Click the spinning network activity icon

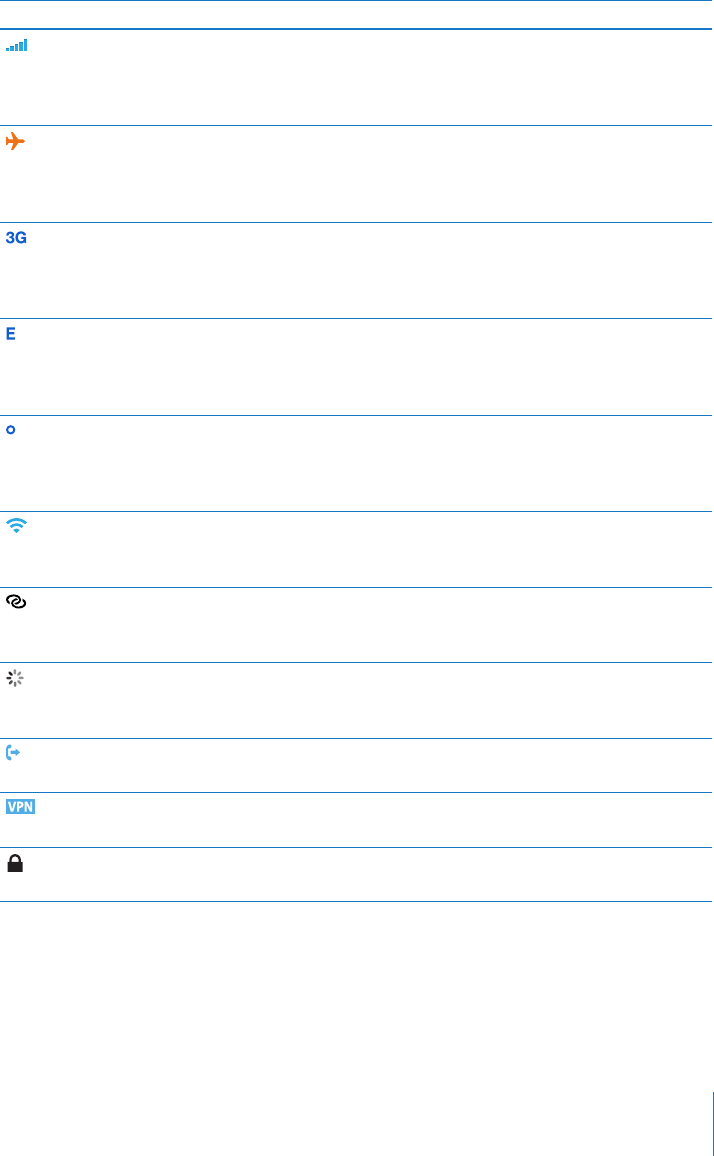tap(15, 679)
